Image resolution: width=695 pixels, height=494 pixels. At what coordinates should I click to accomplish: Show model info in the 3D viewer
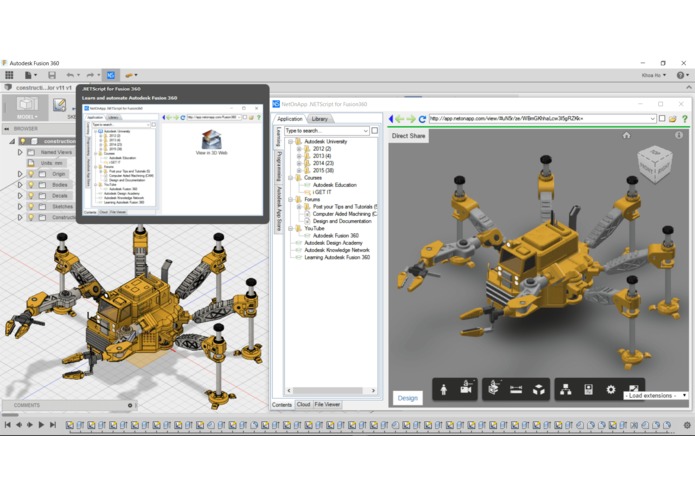click(679, 135)
